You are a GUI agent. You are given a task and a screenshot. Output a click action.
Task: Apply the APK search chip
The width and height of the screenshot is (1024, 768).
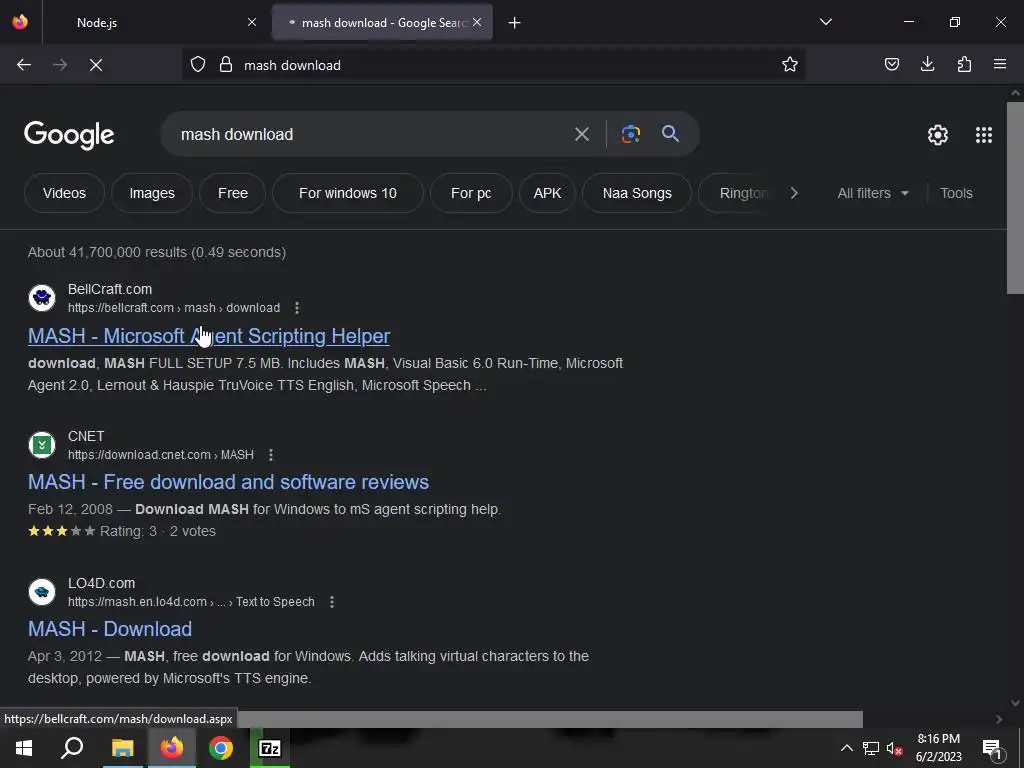547,193
